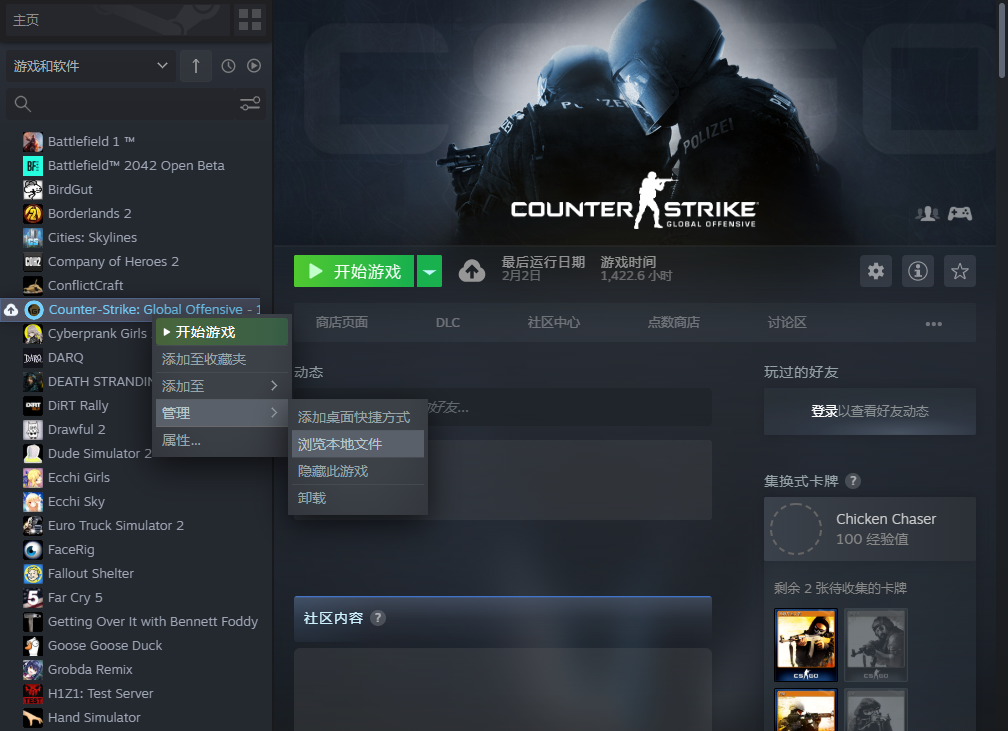Select ConflictCraft in the game list
This screenshot has height=731, width=1008.
click(86, 285)
